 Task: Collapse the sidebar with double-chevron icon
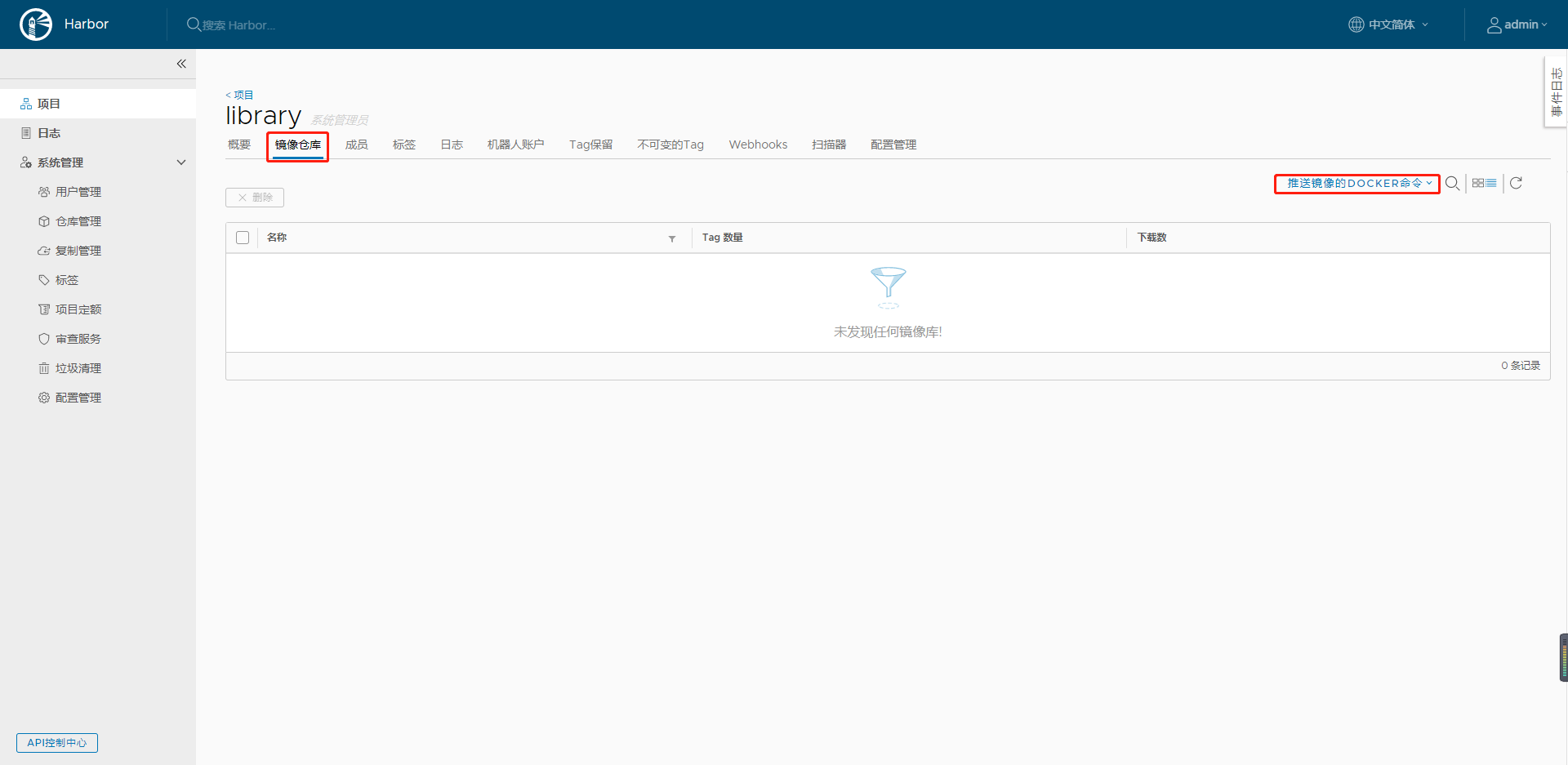point(181,64)
